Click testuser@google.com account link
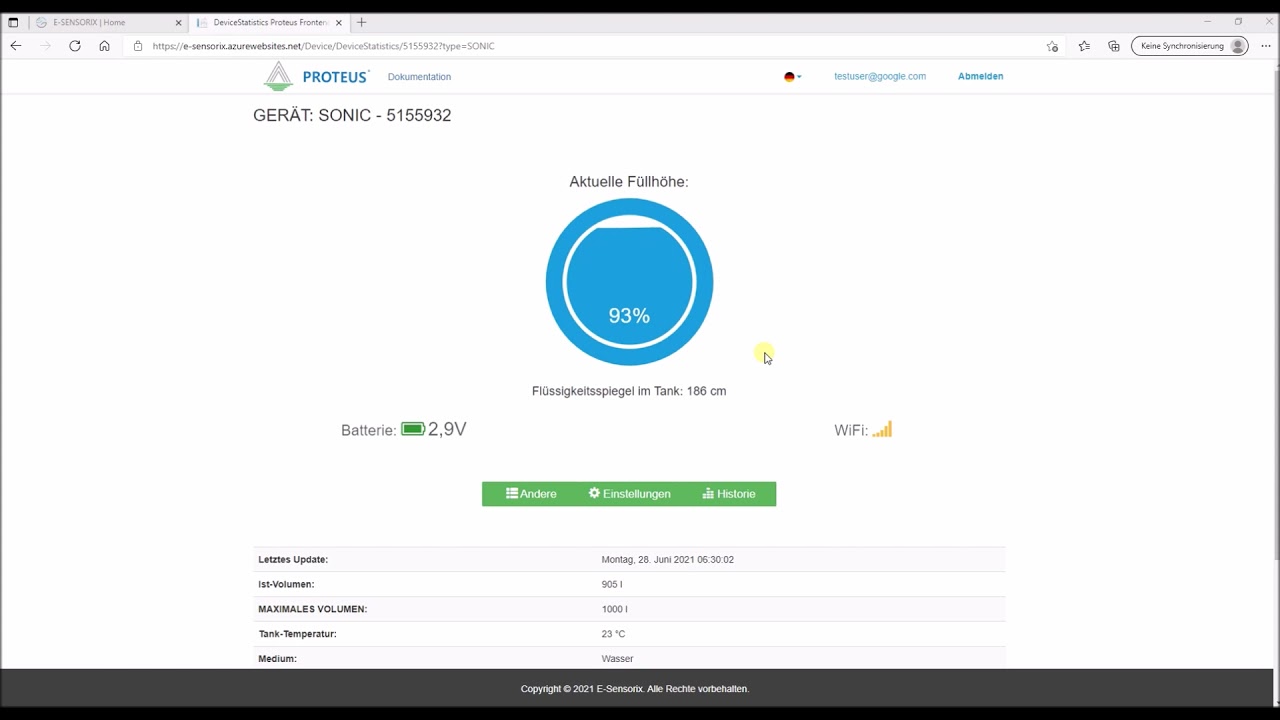 (880, 76)
